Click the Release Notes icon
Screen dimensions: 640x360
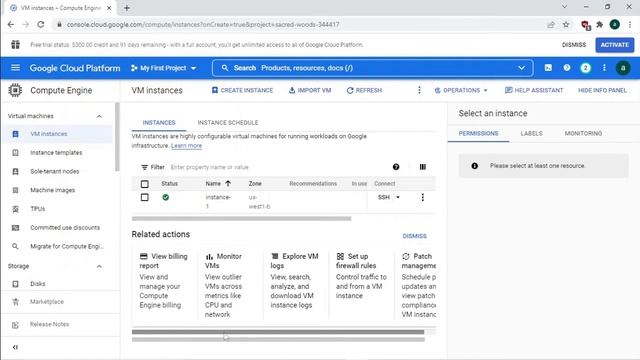[16, 325]
